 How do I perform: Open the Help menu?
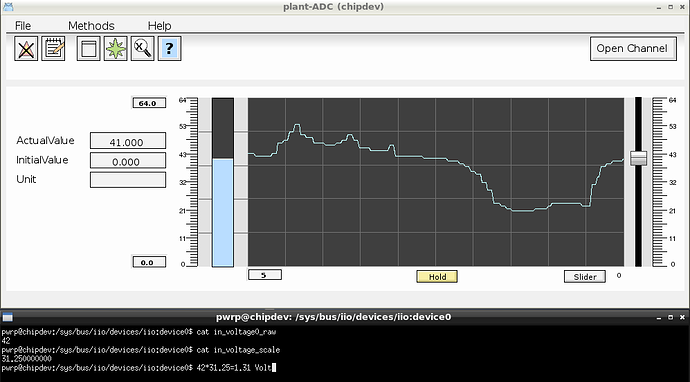click(159, 26)
